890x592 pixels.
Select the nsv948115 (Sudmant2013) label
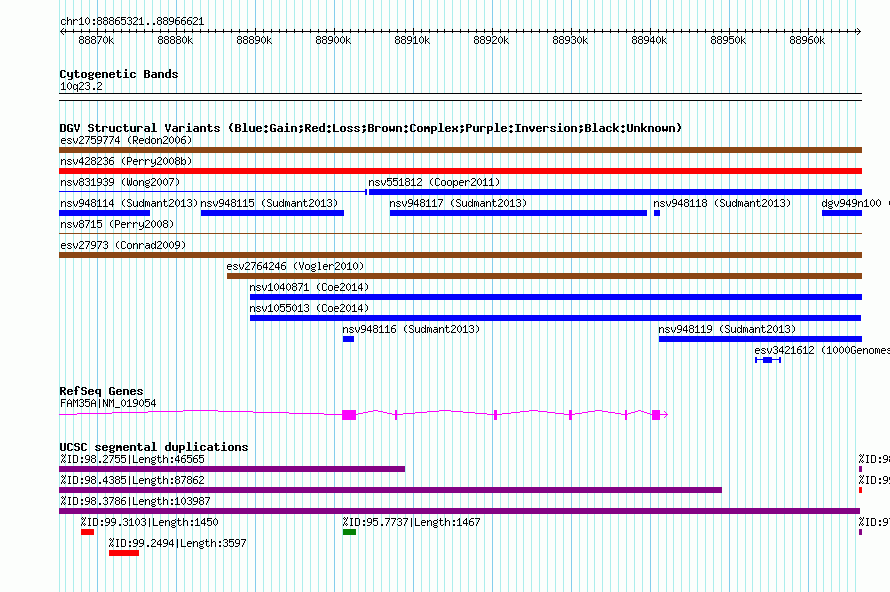(269, 203)
